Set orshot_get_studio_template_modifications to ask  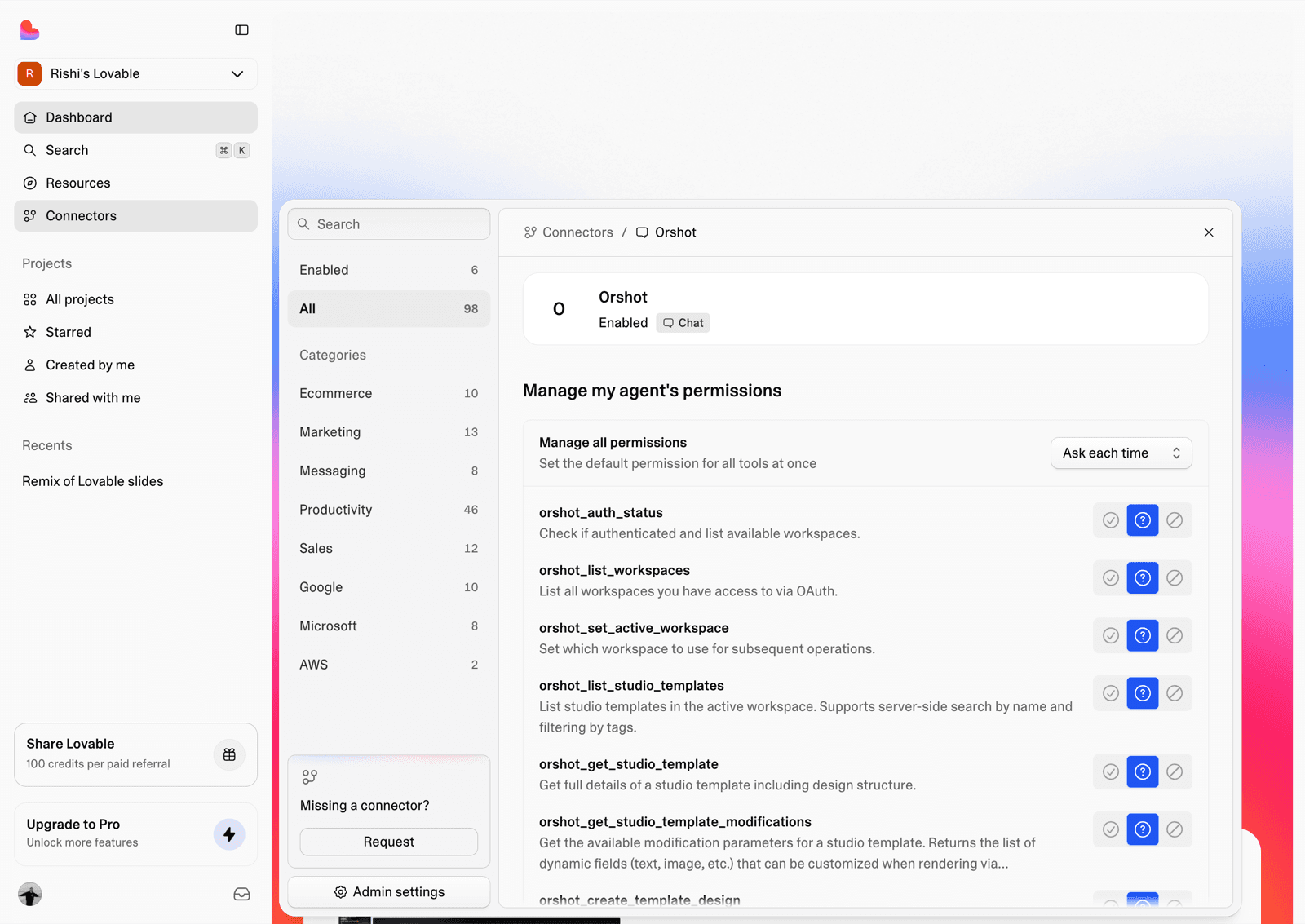click(1143, 829)
